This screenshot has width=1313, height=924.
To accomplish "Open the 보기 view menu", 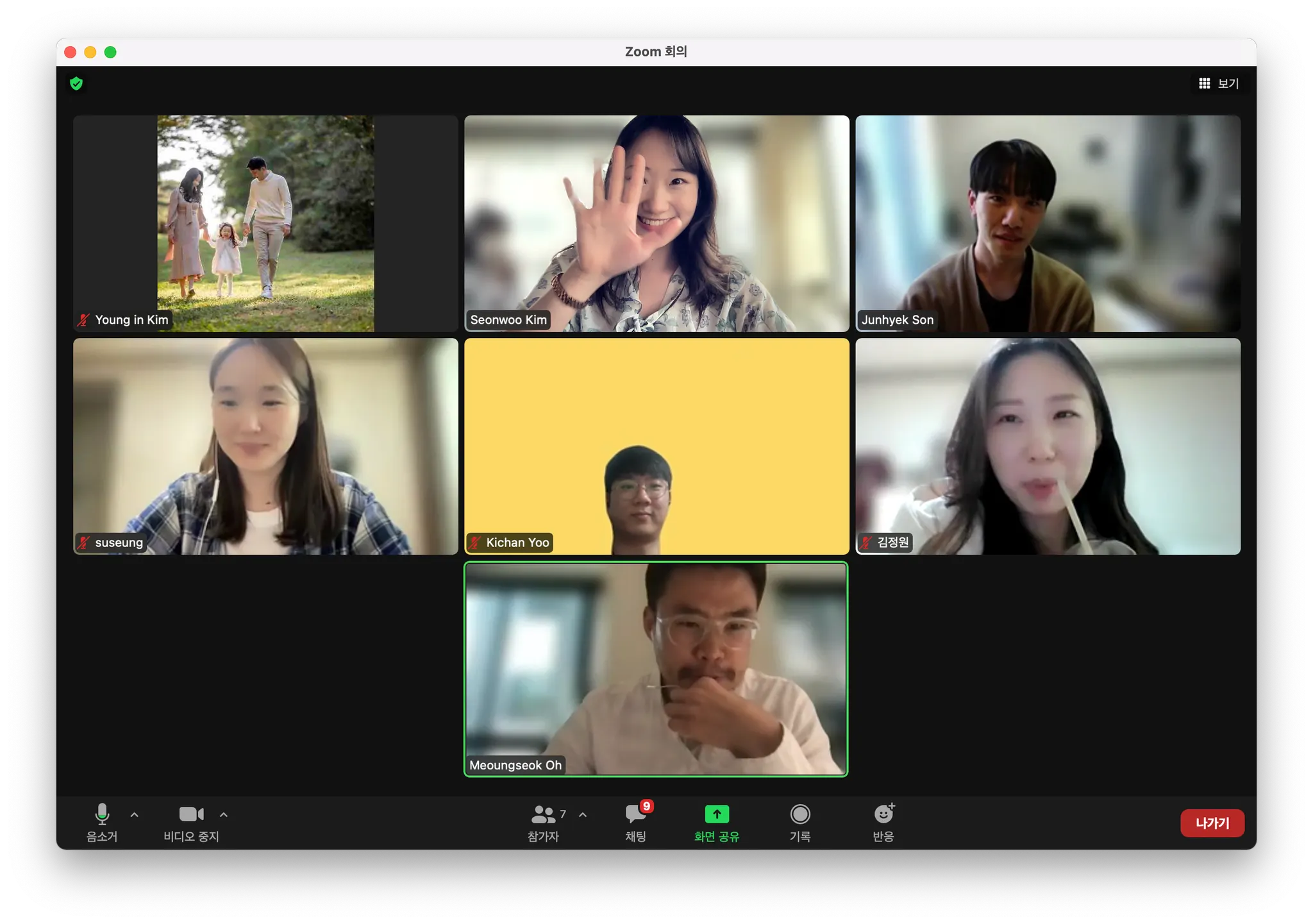I will 1228,83.
